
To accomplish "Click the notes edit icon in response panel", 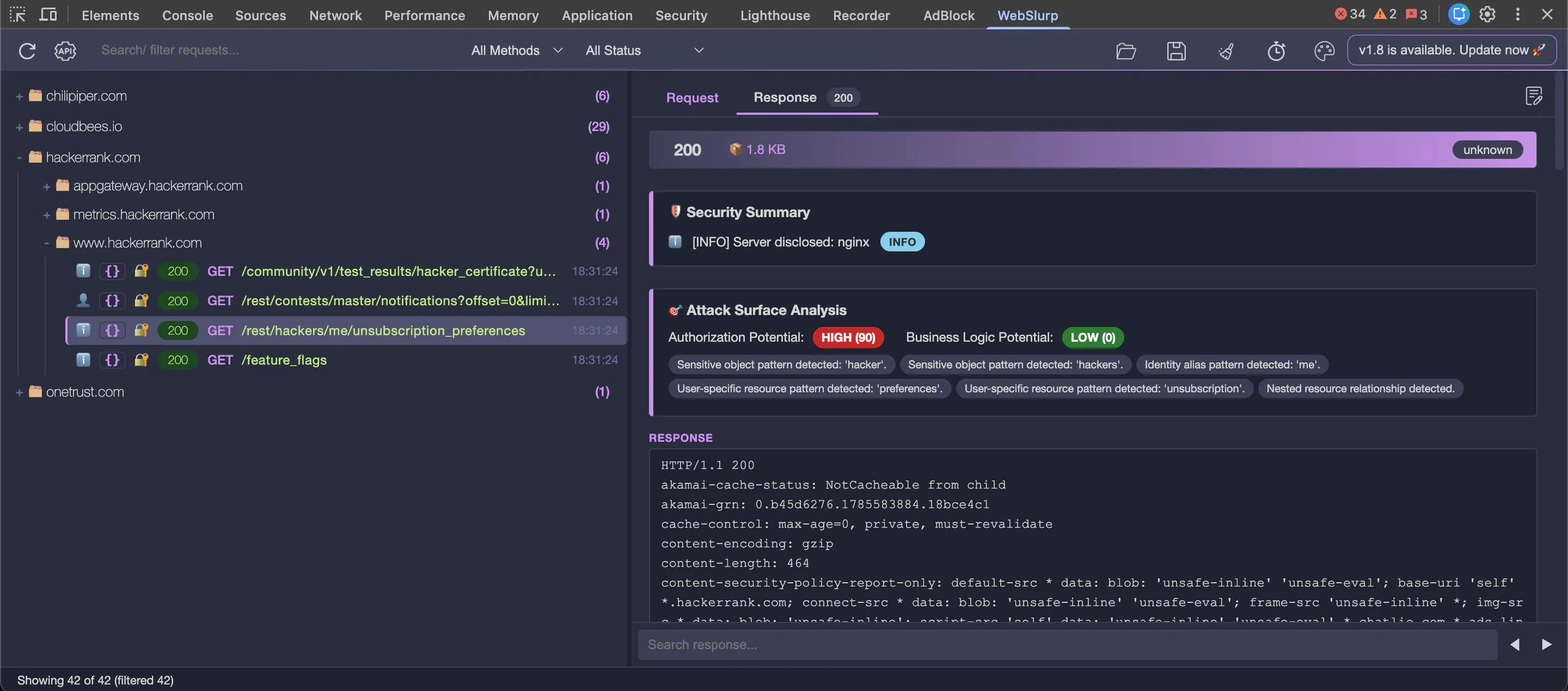I will point(1533,96).
